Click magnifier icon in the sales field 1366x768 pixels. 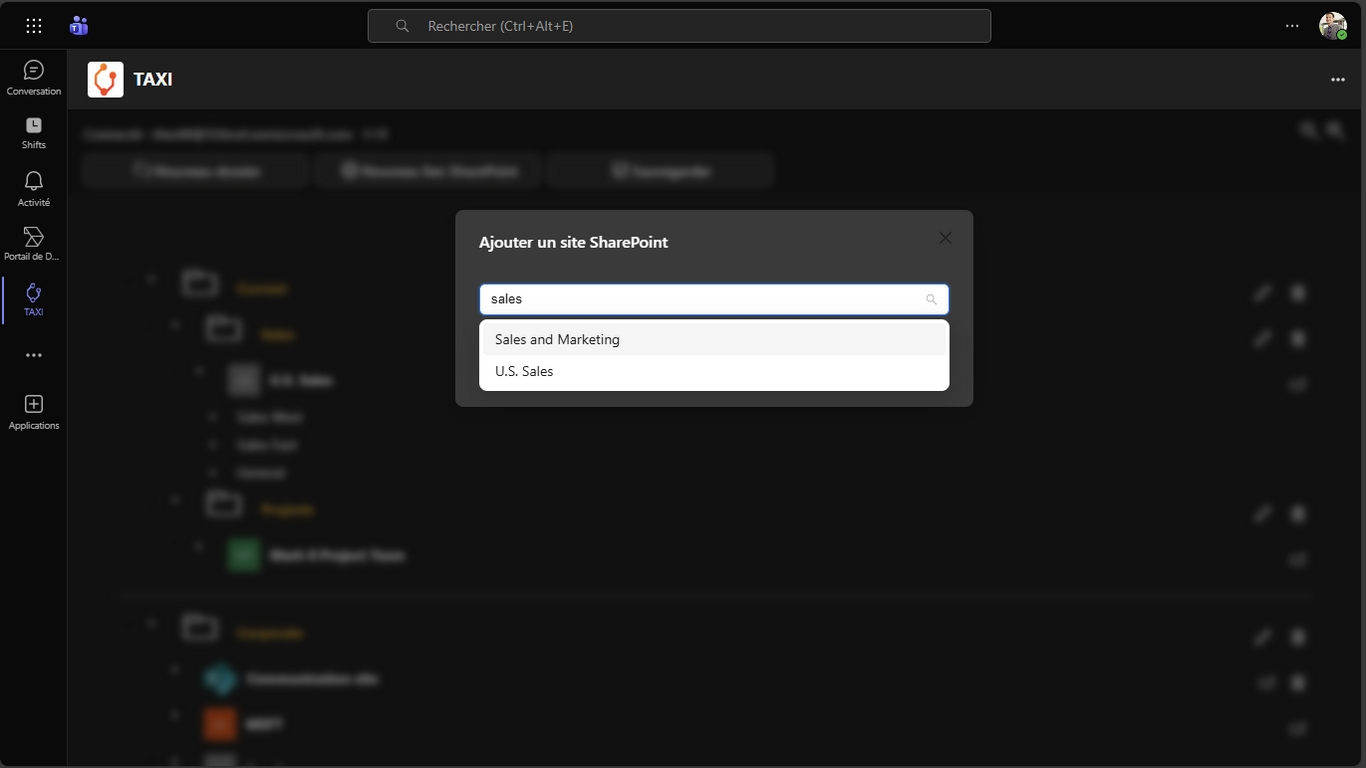[x=931, y=299]
